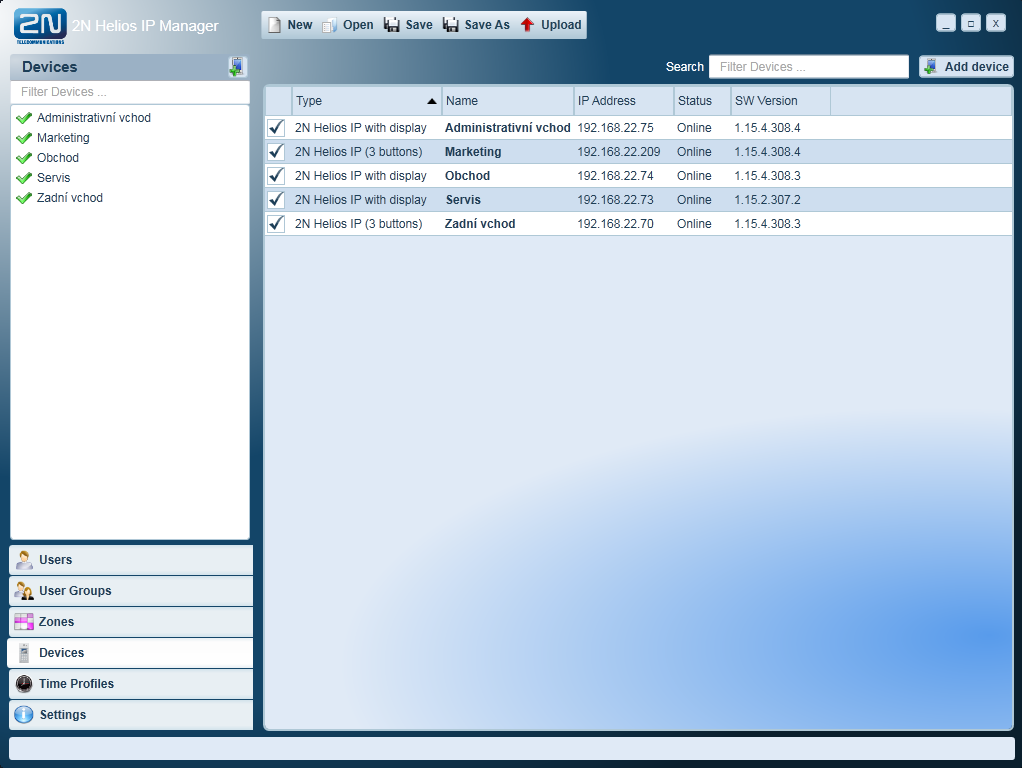The image size is (1022, 769).
Task: Click IP address 192.168.22.73
Action: click(615, 199)
